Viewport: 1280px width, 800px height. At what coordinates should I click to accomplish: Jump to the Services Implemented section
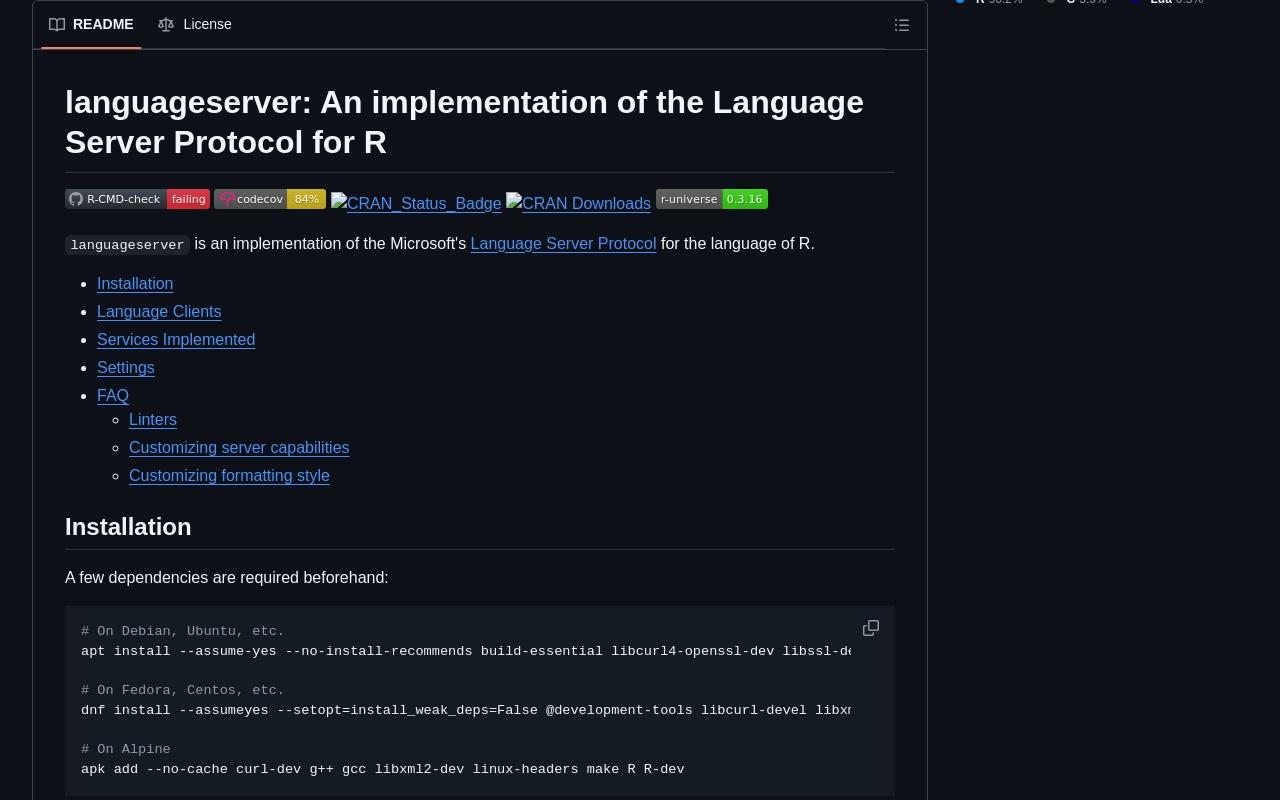[176, 339]
